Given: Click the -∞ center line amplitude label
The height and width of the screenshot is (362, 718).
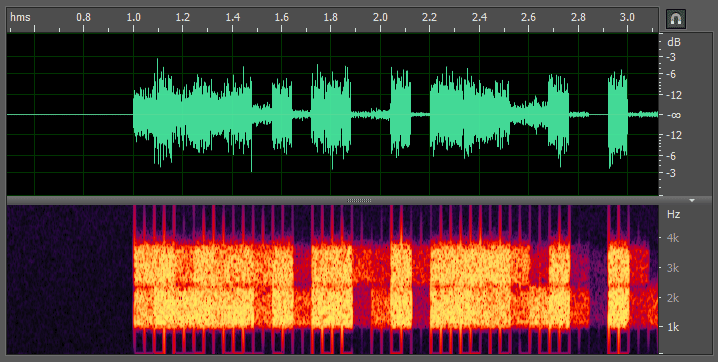Looking at the screenshot, I should tap(674, 115).
